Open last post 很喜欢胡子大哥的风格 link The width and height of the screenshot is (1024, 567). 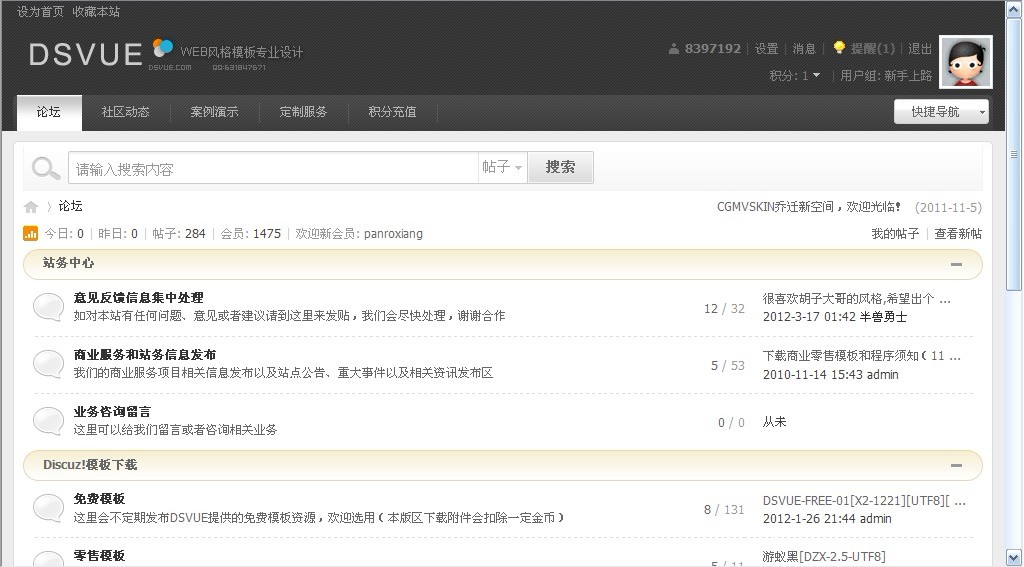point(856,299)
